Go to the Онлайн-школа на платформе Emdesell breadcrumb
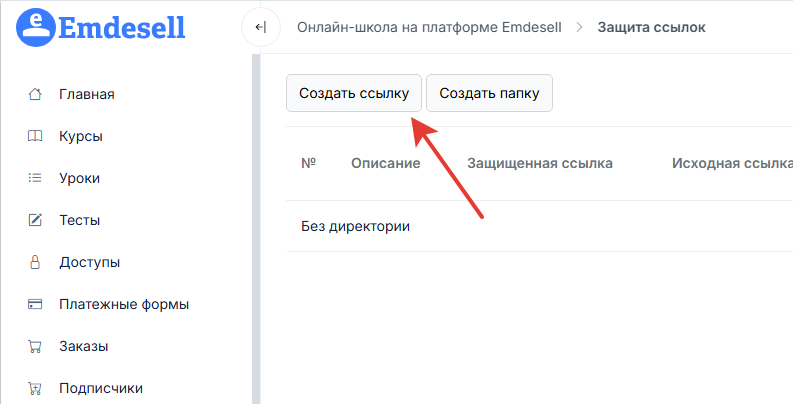Viewport: 793px width, 404px height. tap(429, 27)
